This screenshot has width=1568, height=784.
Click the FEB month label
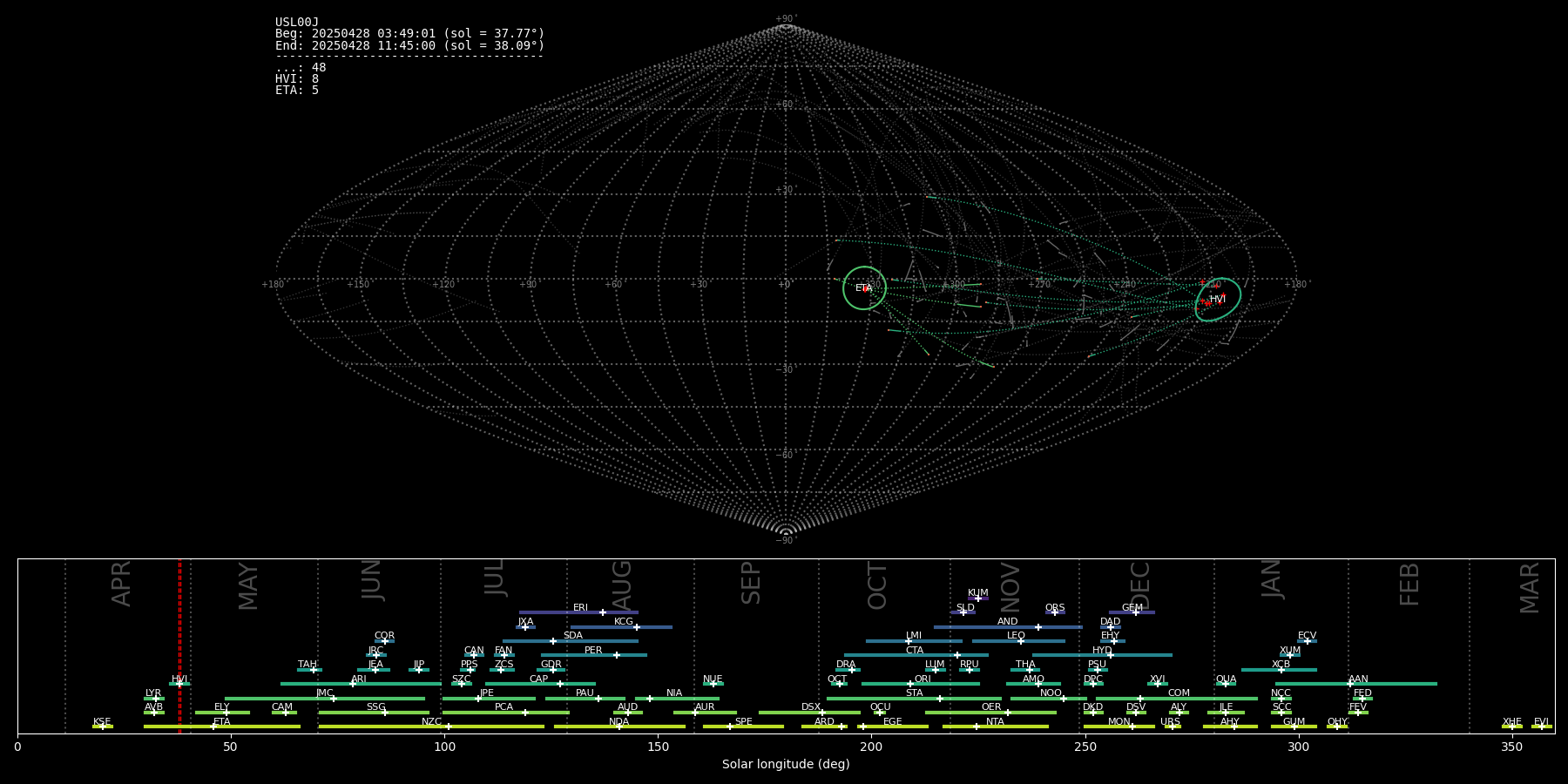point(1409,585)
